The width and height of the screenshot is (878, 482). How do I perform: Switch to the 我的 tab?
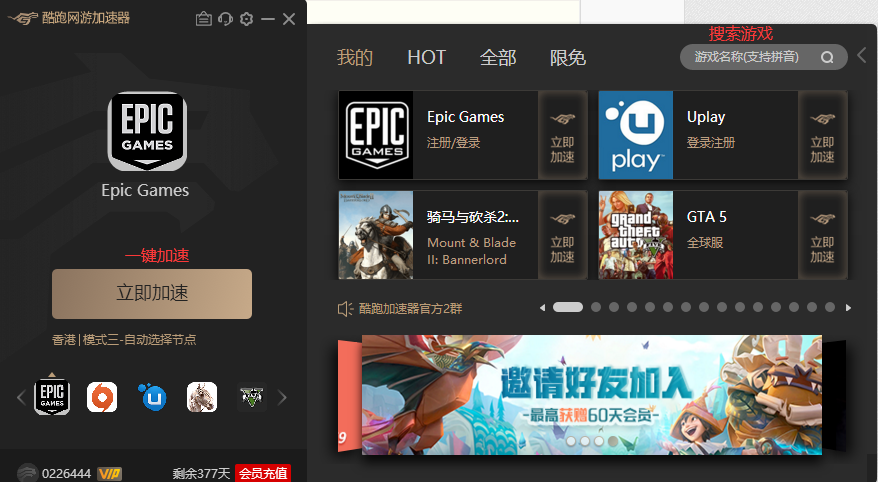tap(354, 57)
